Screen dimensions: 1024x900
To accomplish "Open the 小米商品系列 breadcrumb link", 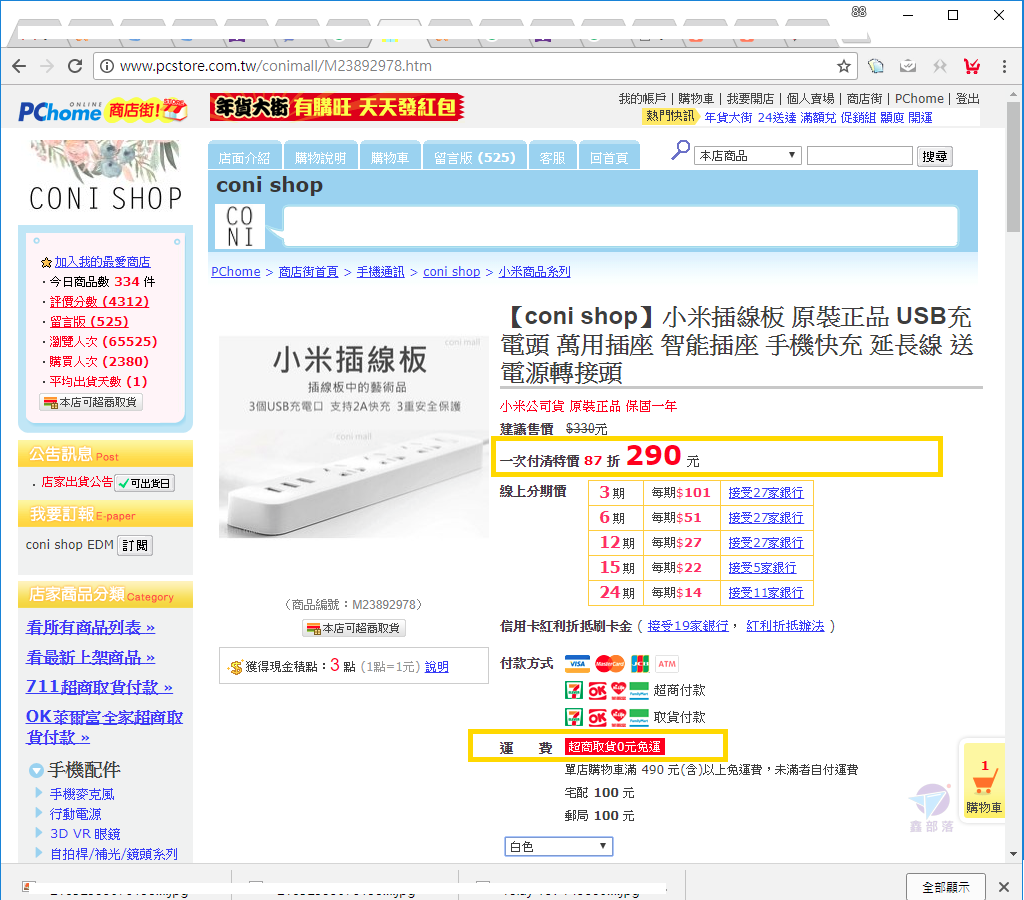I will [534, 272].
